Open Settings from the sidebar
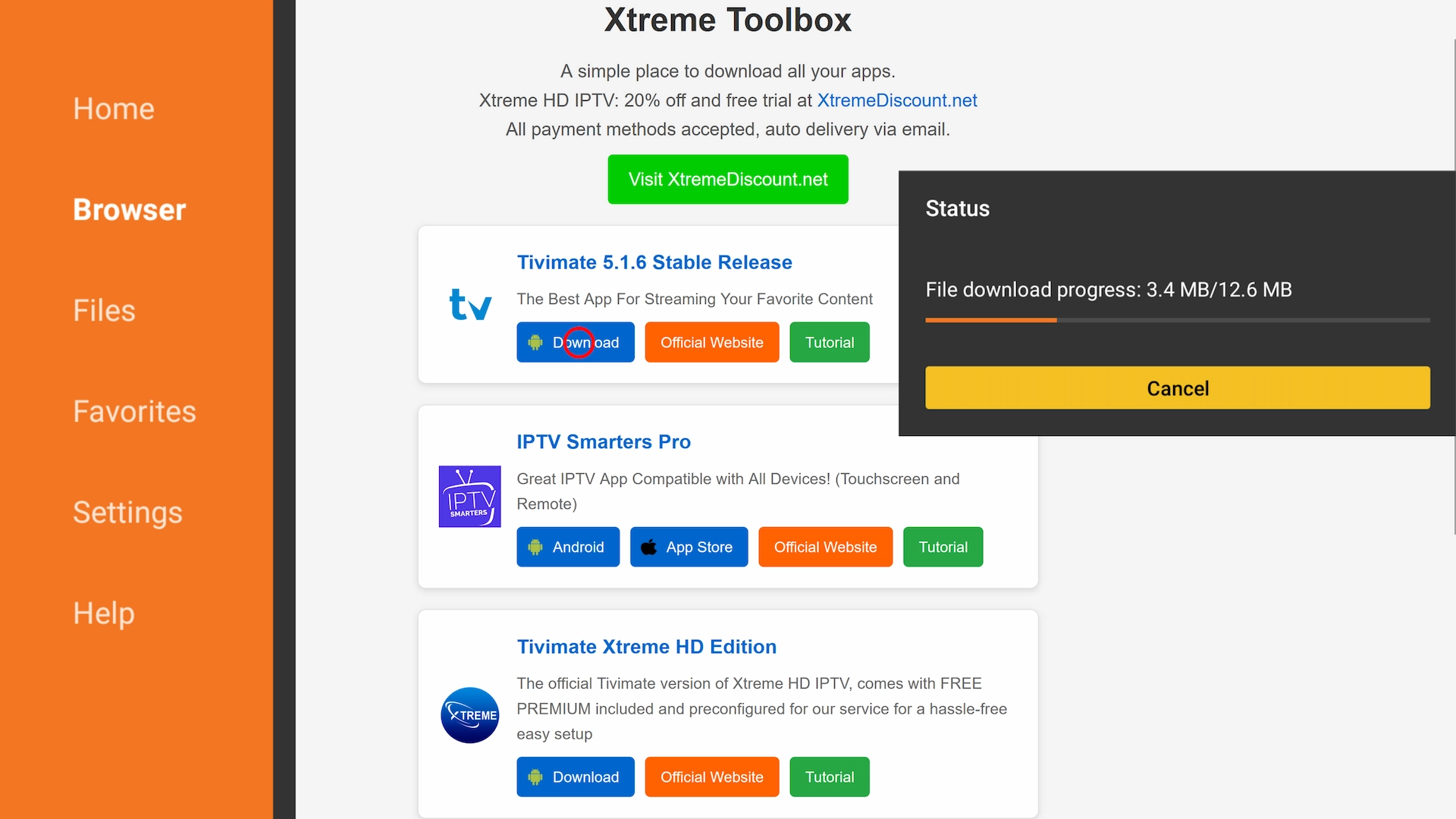Screen dimensions: 1456x819 tap(127, 512)
